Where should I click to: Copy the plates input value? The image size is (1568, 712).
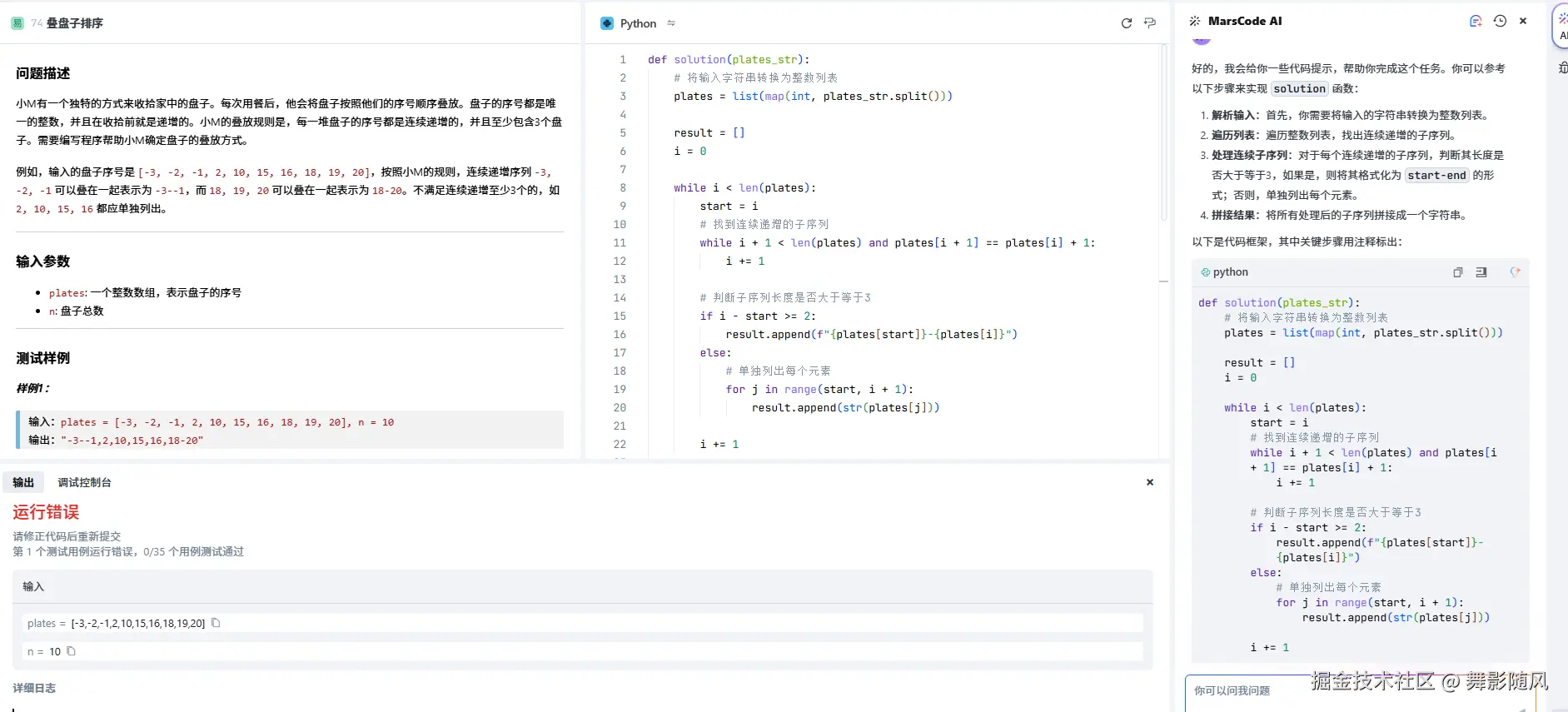click(216, 623)
